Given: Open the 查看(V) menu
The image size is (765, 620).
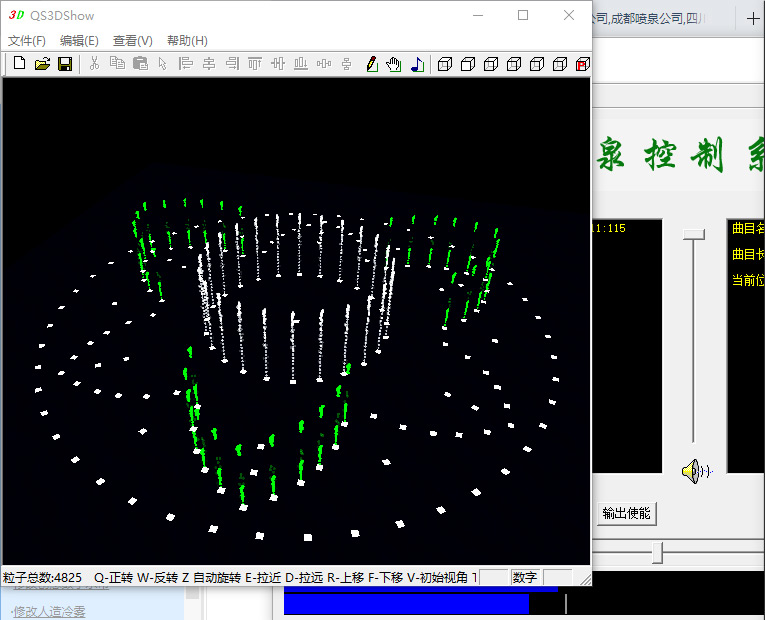Looking at the screenshot, I should click(133, 41).
